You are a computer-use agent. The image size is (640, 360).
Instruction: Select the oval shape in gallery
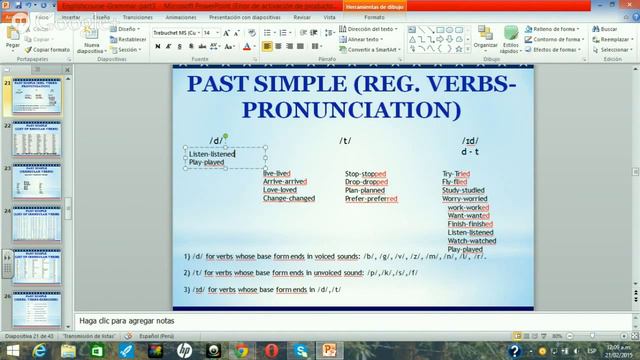449,30
